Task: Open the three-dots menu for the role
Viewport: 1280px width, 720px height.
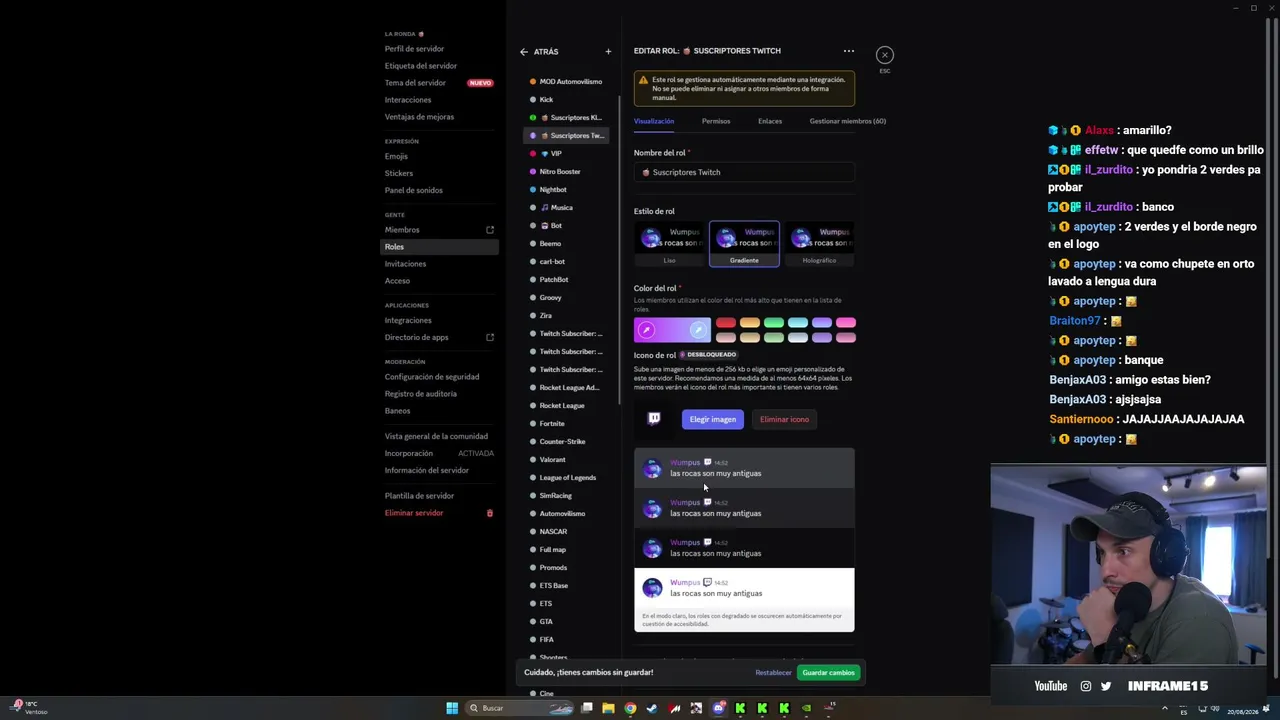Action: [x=849, y=51]
